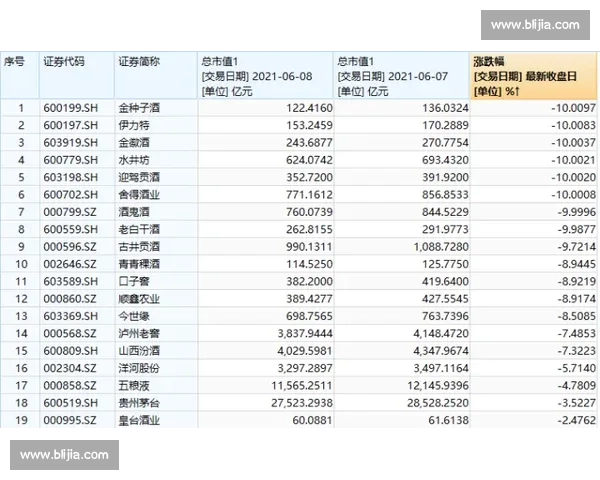Image resolution: width=600 pixels, height=480 pixels.
Task: Click the stock name 水井坊
Action: (134, 160)
